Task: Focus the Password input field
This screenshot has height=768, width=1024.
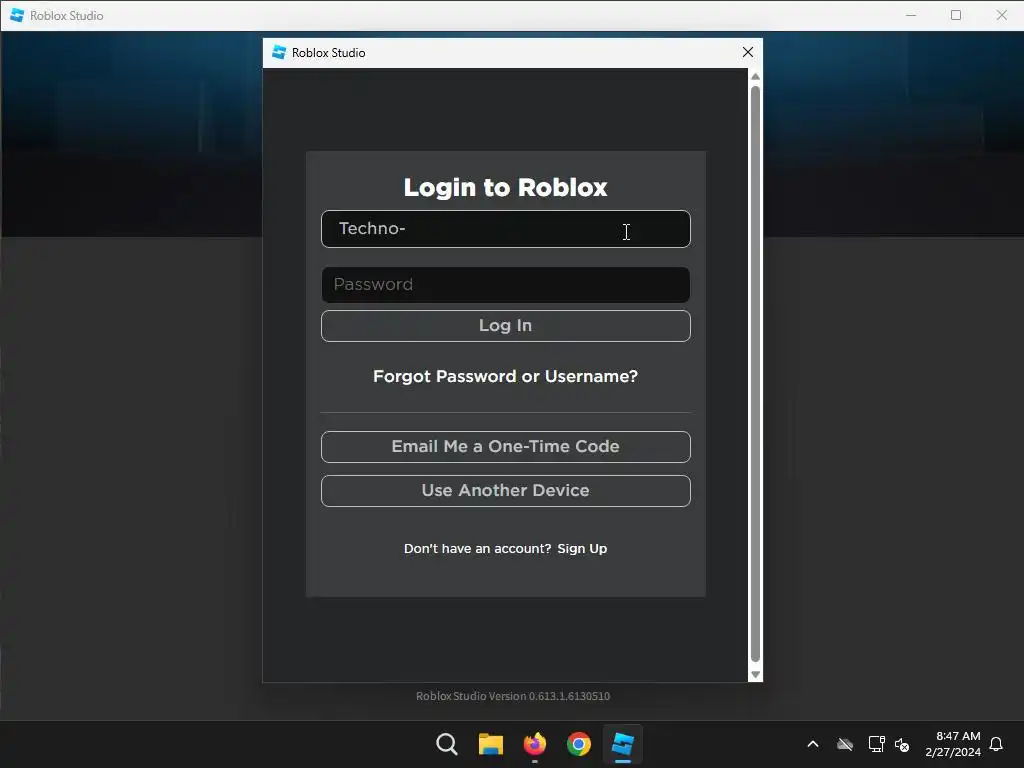Action: tap(505, 285)
